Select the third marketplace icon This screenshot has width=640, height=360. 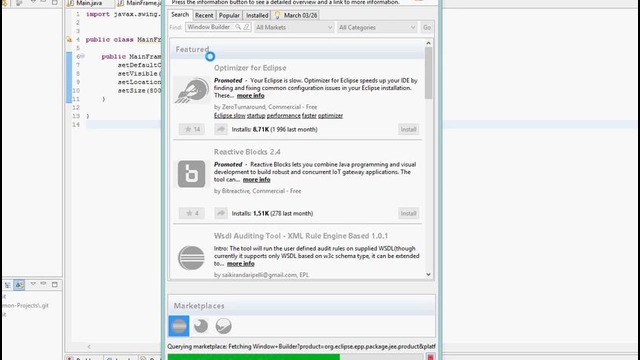[x=223, y=326]
